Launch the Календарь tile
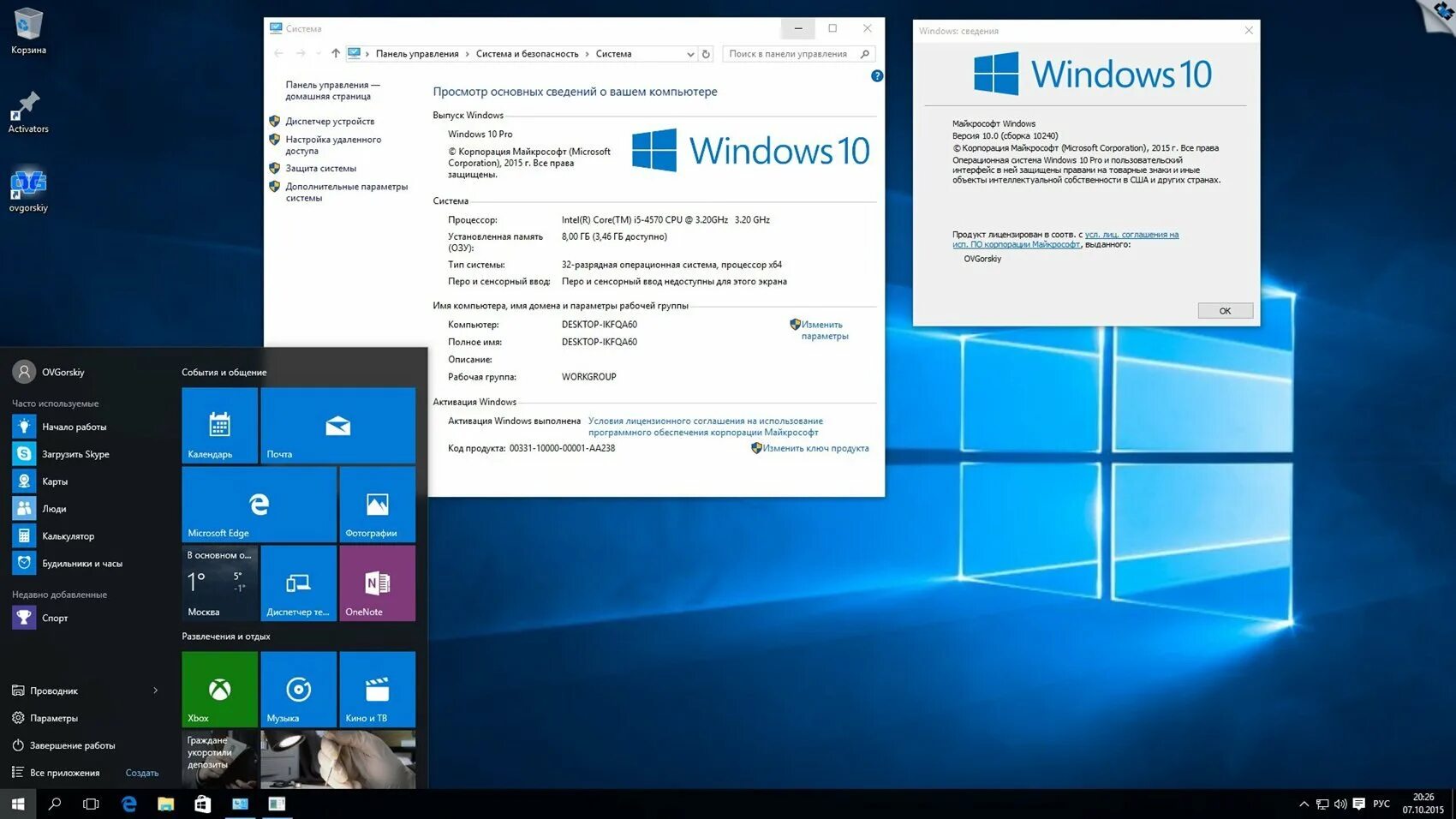Viewport: 1456px width, 819px height. coord(218,425)
